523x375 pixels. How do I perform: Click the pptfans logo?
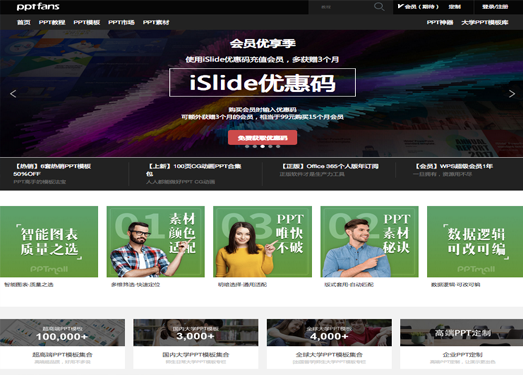coord(38,7)
